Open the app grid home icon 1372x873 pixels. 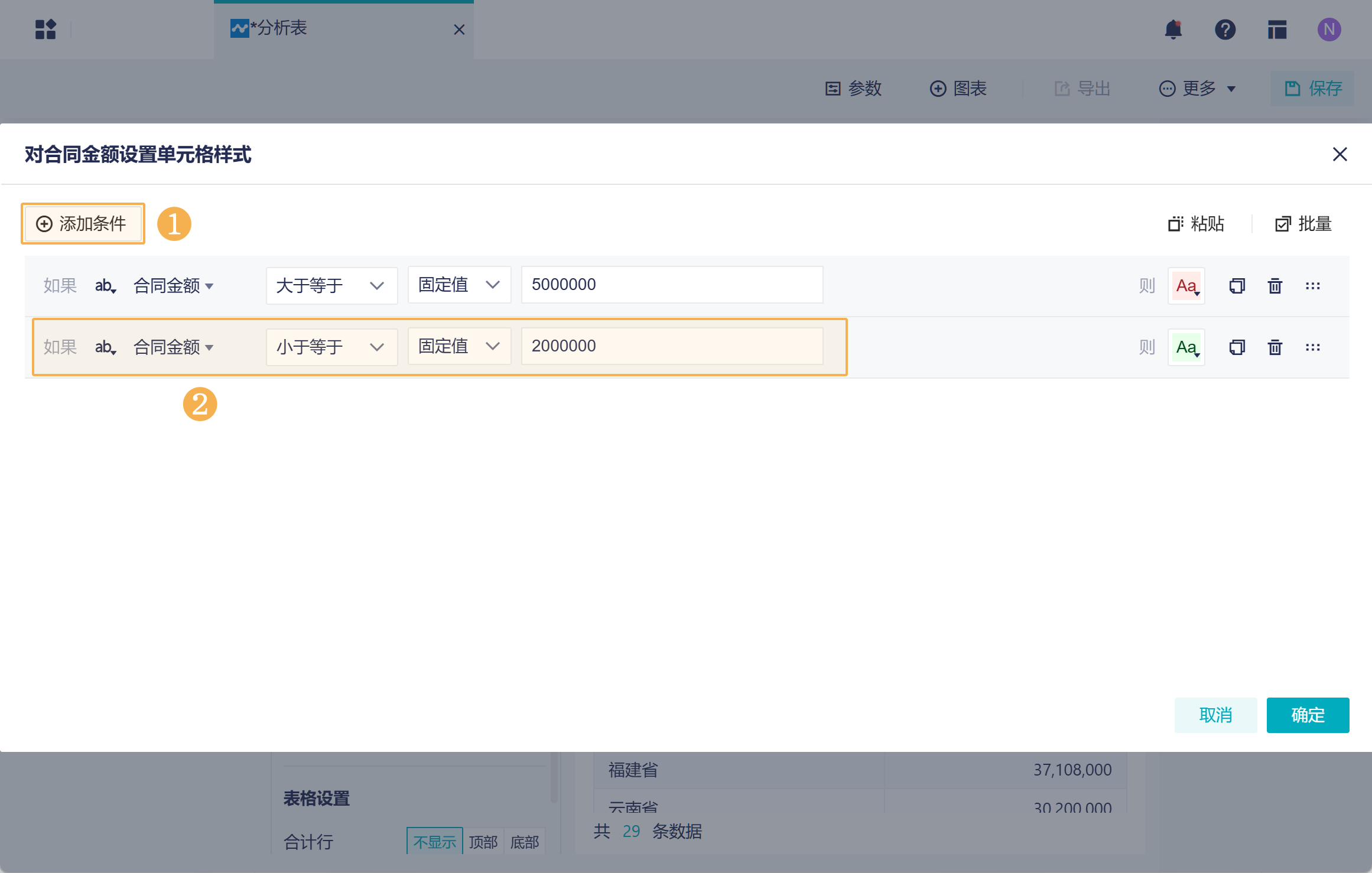pyautogui.click(x=45, y=30)
